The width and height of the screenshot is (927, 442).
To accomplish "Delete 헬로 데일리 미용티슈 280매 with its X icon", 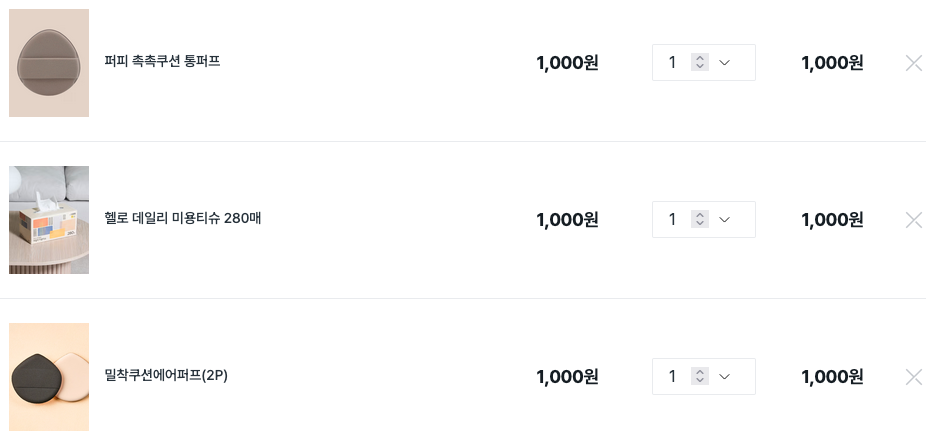I will point(913,220).
